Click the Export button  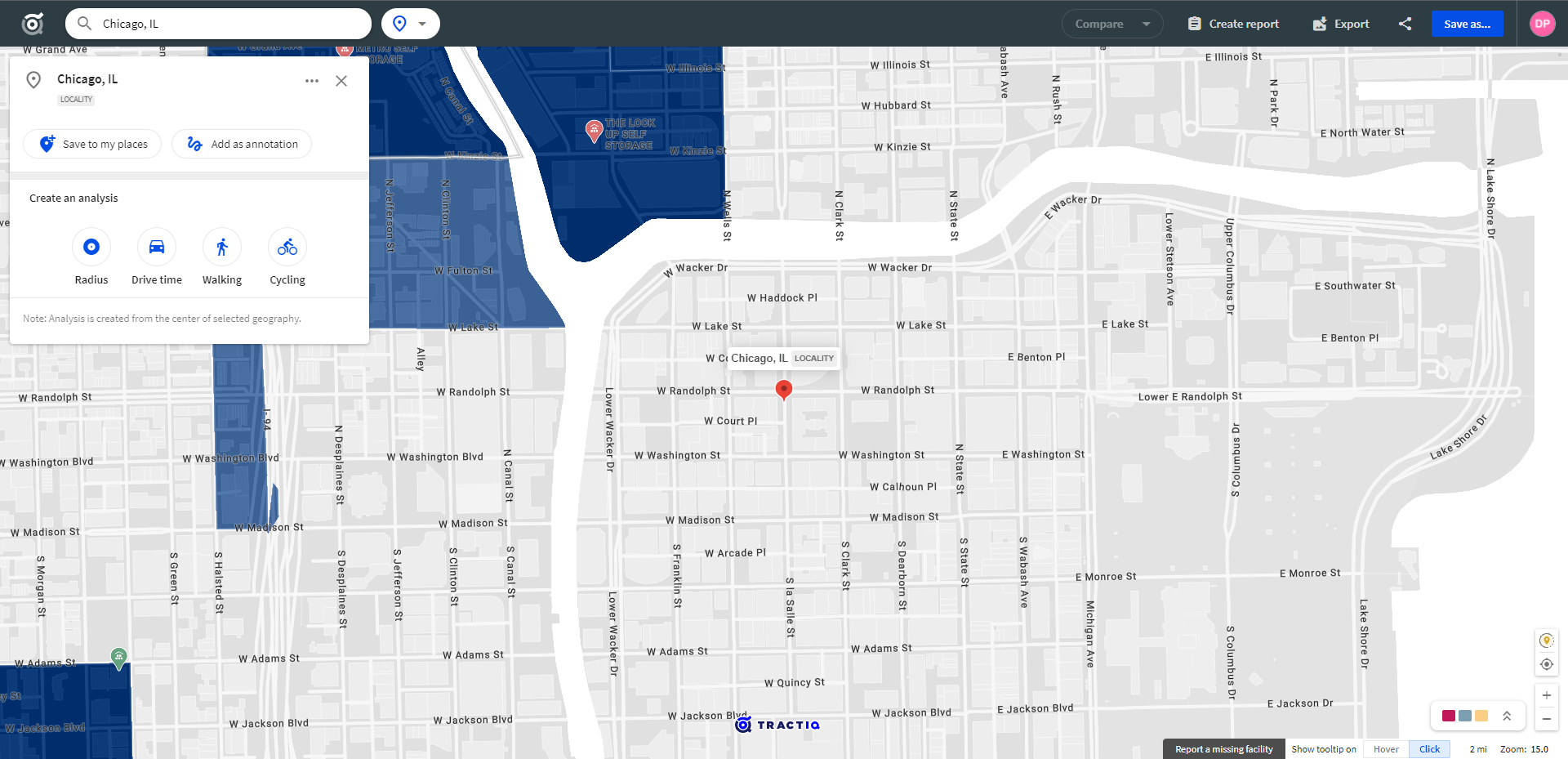pos(1341,24)
